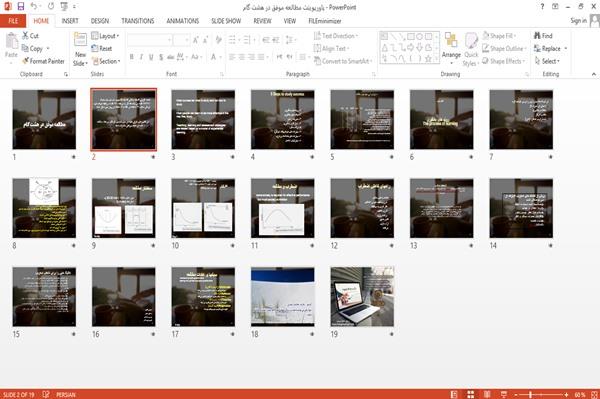Select slide 1 thumbnail
The width and height of the screenshot is (600, 399).
tap(44, 119)
